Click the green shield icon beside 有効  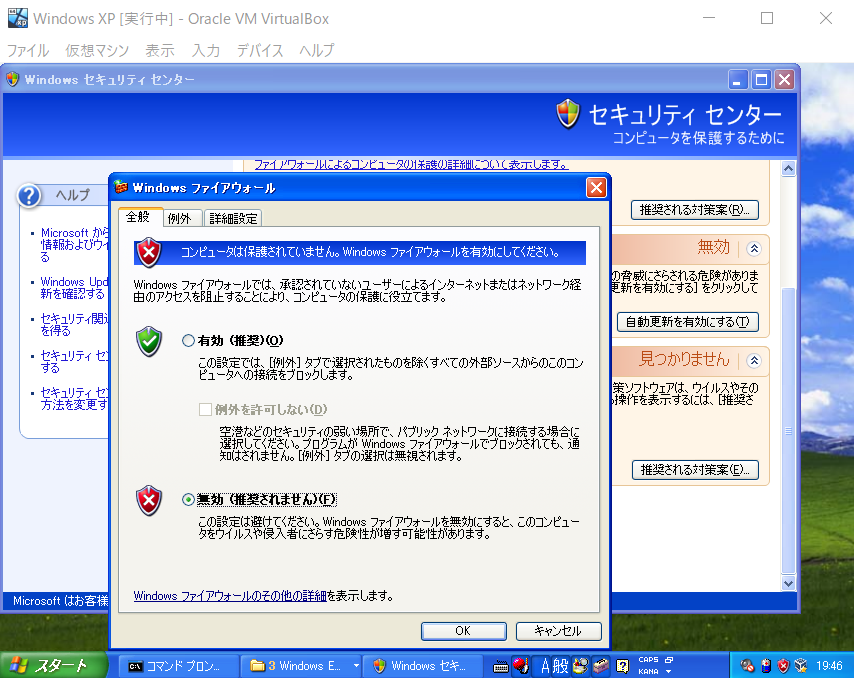point(149,341)
